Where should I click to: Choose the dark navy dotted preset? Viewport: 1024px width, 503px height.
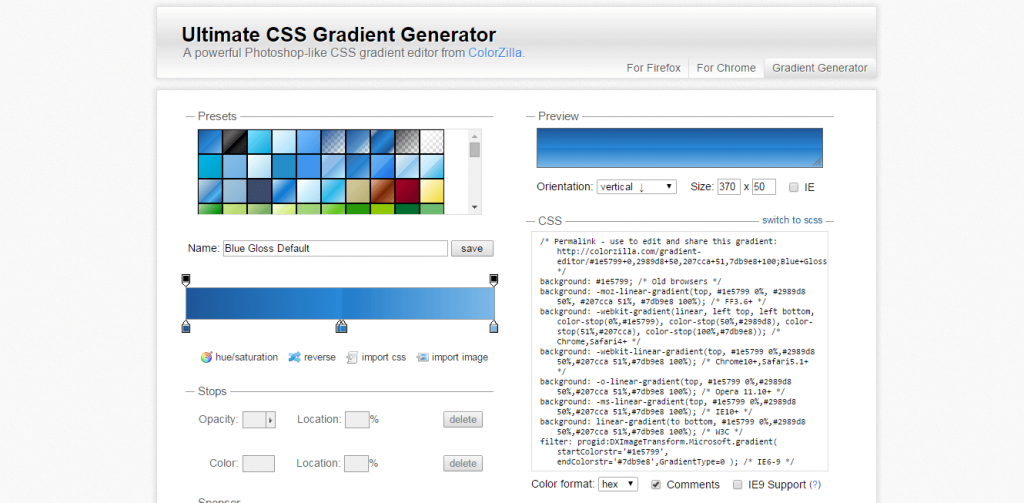259,191
